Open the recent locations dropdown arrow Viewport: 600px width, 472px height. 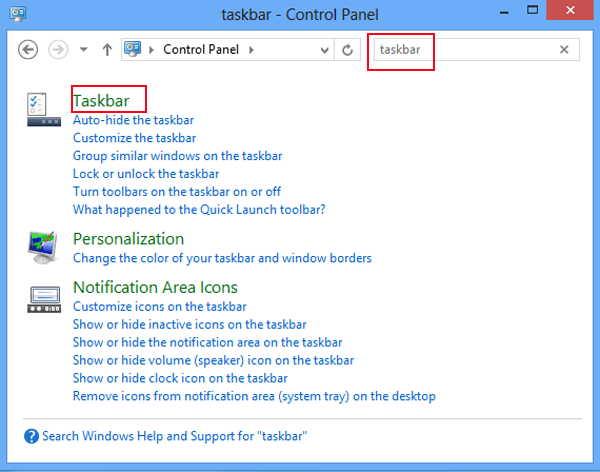[x=83, y=49]
